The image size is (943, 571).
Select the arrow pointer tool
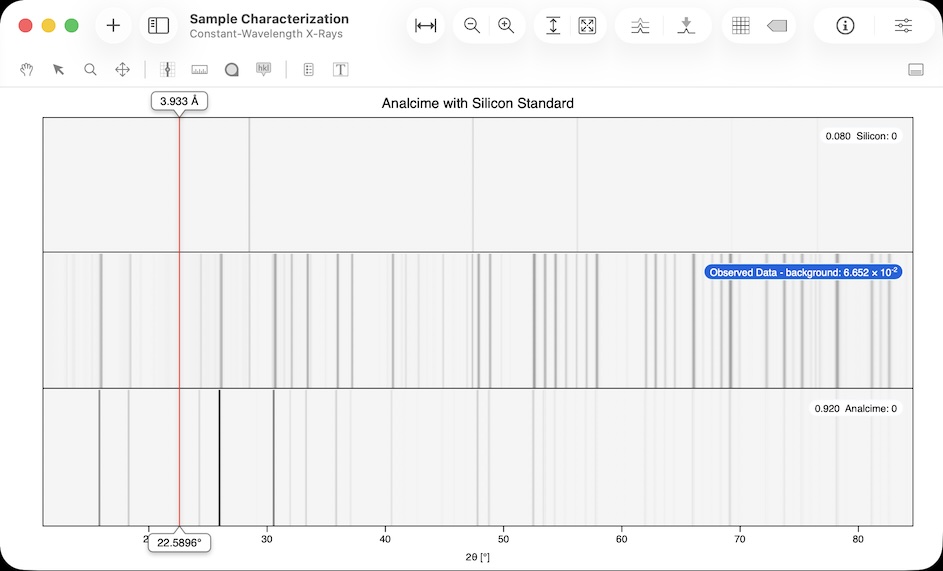(x=59, y=70)
